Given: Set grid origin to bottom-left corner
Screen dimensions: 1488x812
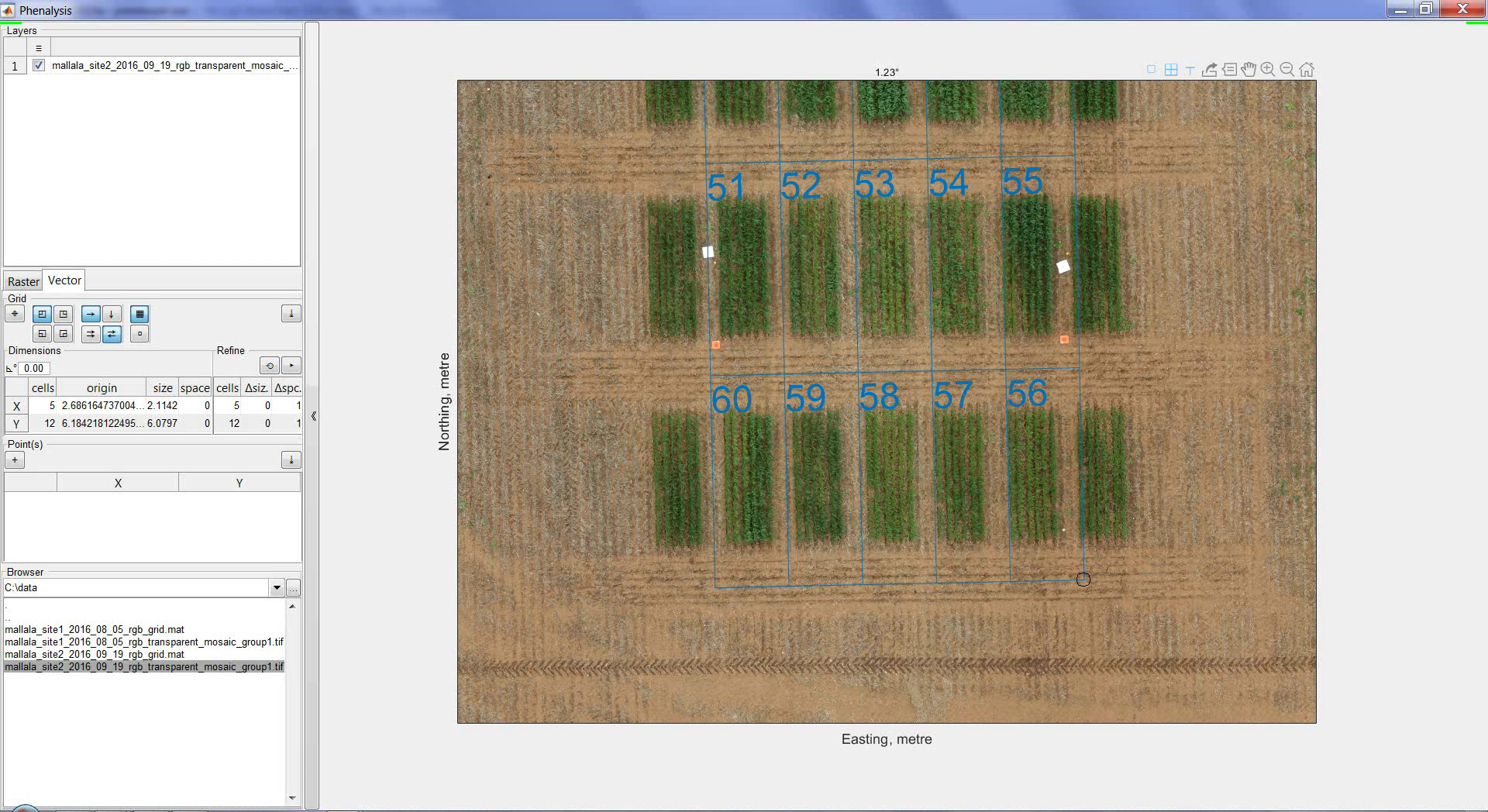Looking at the screenshot, I should point(43,334).
